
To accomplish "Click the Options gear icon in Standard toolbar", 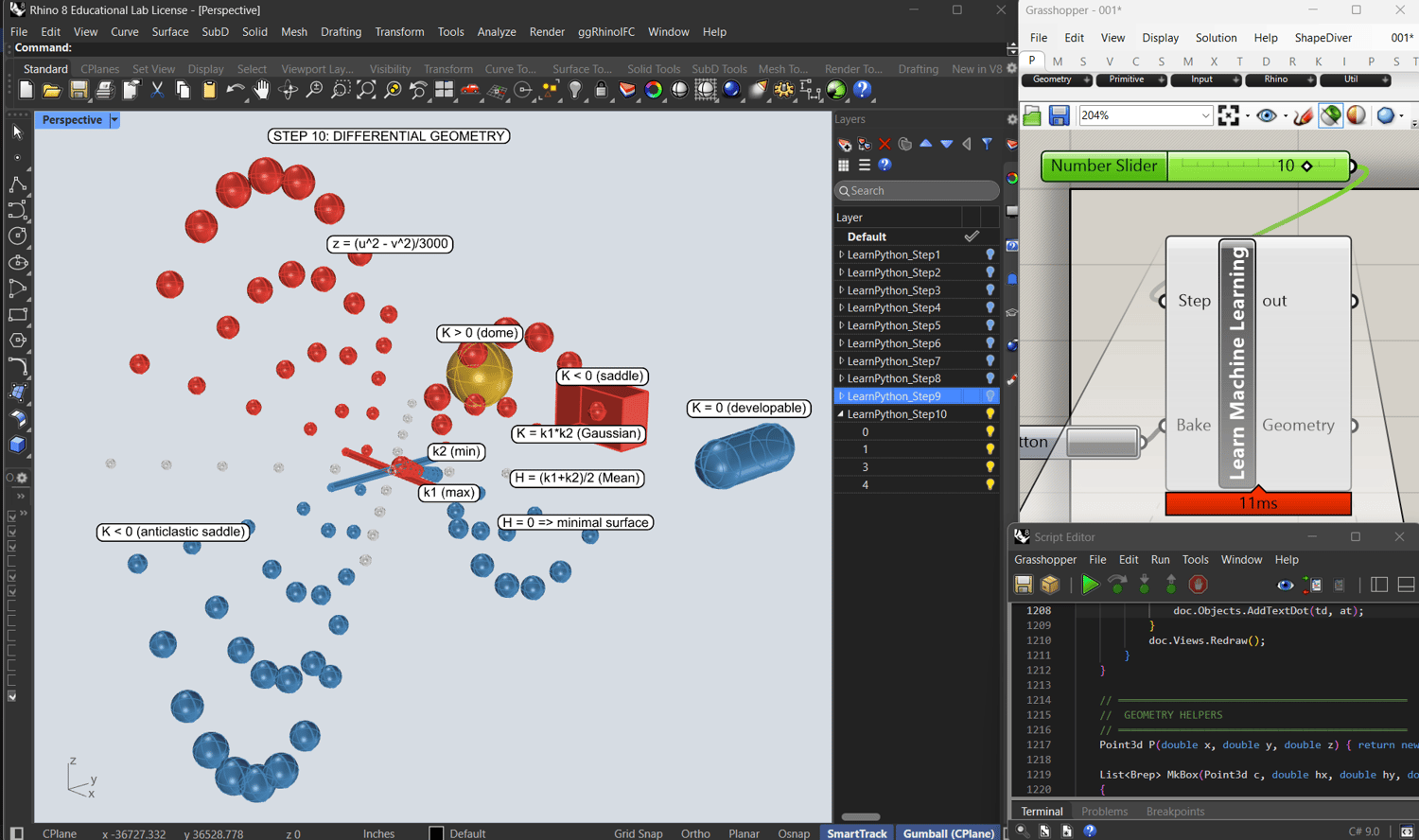I will tap(784, 90).
